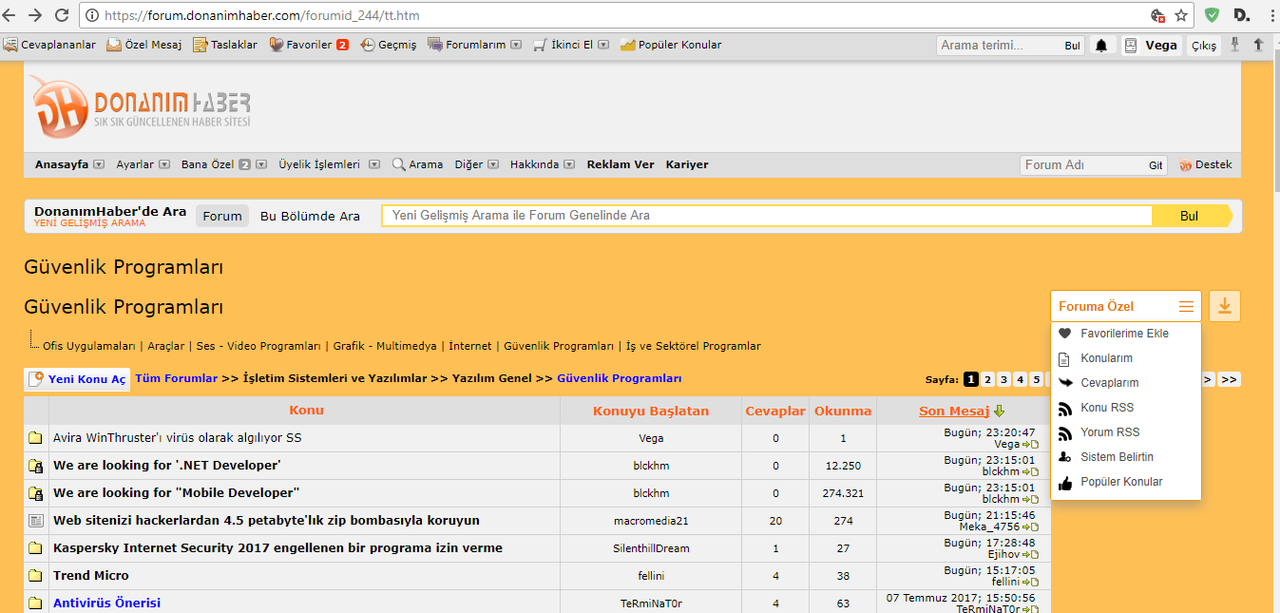Bookmark this page with the star icon
1280x613 pixels.
click(x=1181, y=15)
